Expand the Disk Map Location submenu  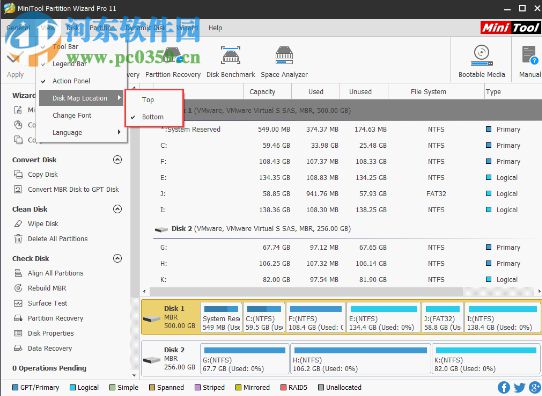pos(82,98)
